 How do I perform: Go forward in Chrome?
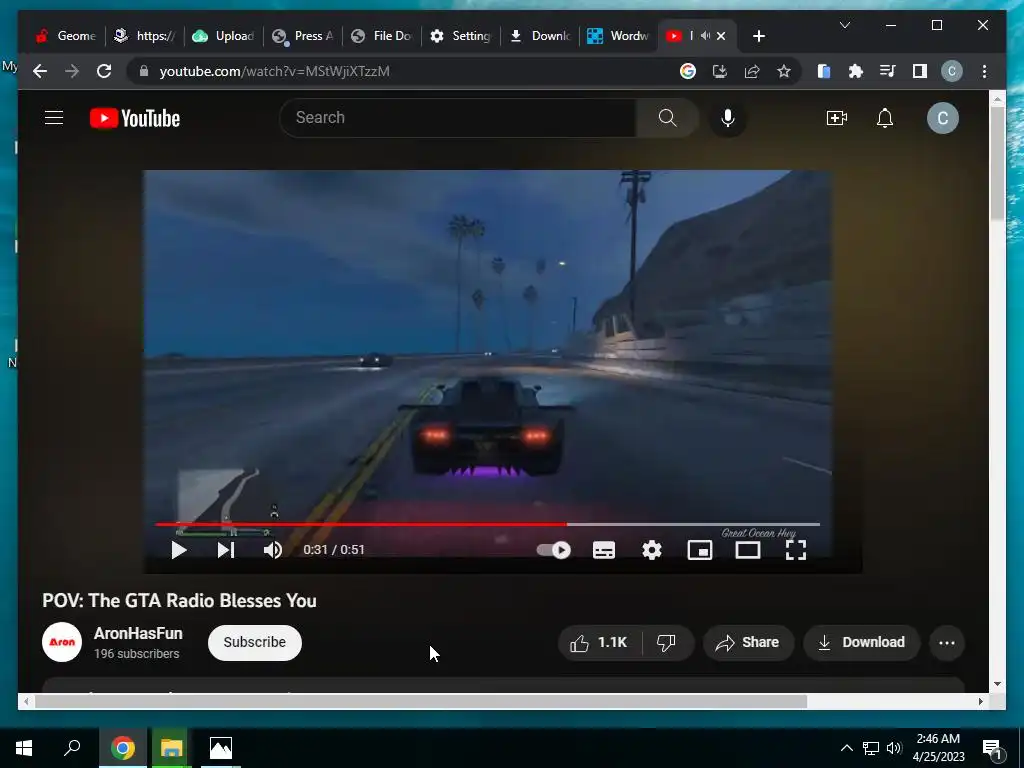[72, 71]
